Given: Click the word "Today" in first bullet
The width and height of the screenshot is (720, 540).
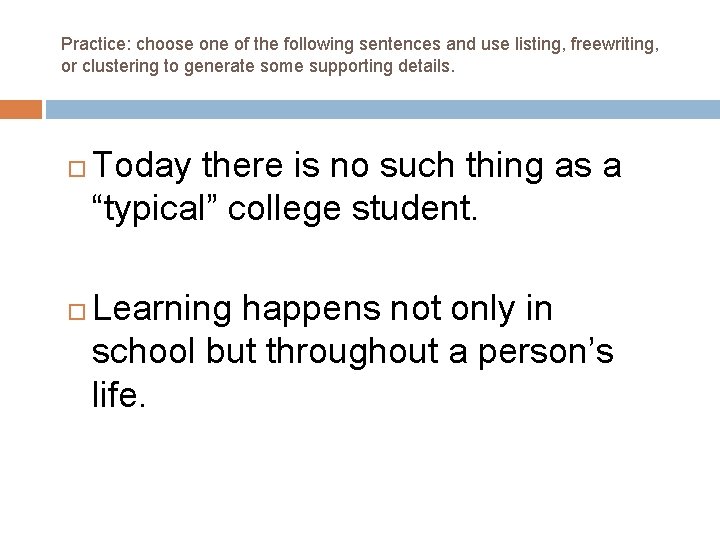Looking at the screenshot, I should (141, 166).
